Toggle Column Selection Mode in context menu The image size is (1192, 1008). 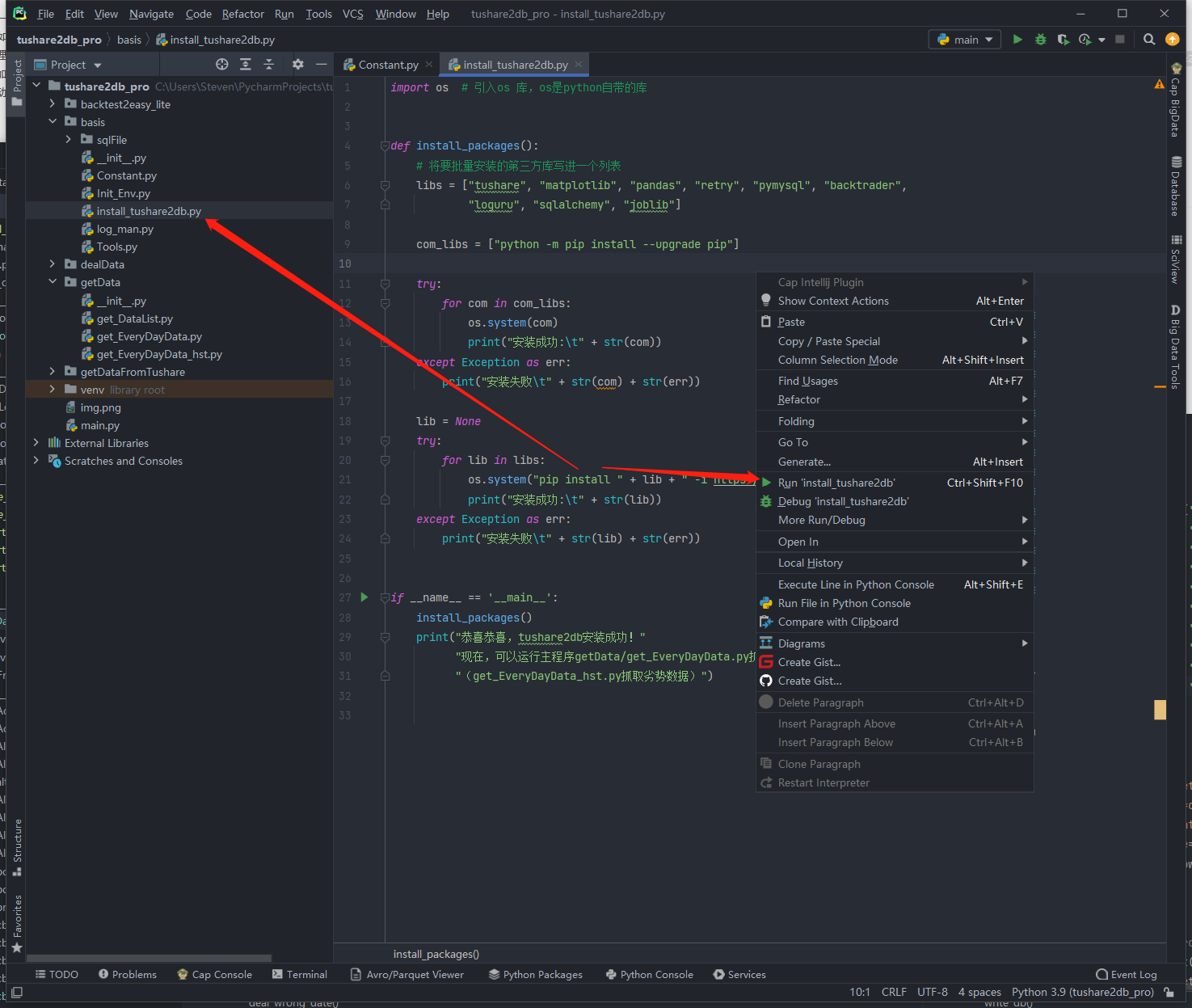click(837, 360)
